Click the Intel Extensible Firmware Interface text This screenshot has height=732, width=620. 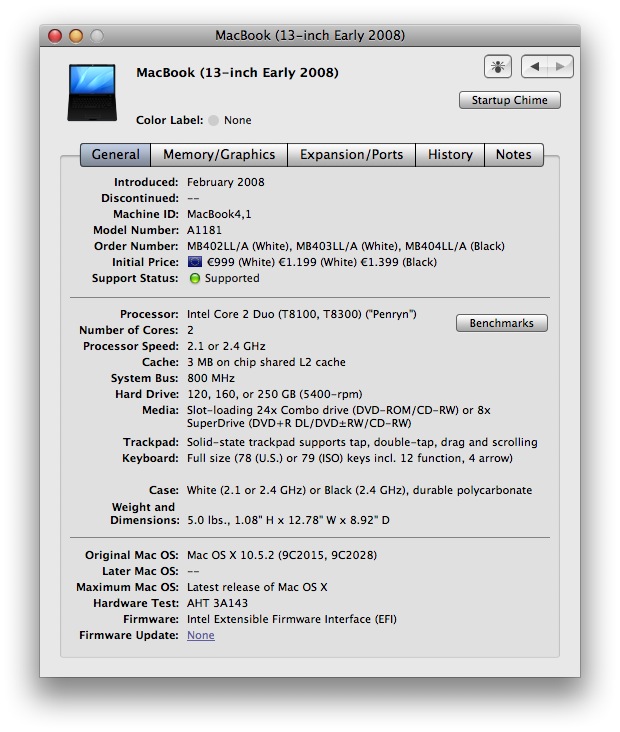click(291, 619)
